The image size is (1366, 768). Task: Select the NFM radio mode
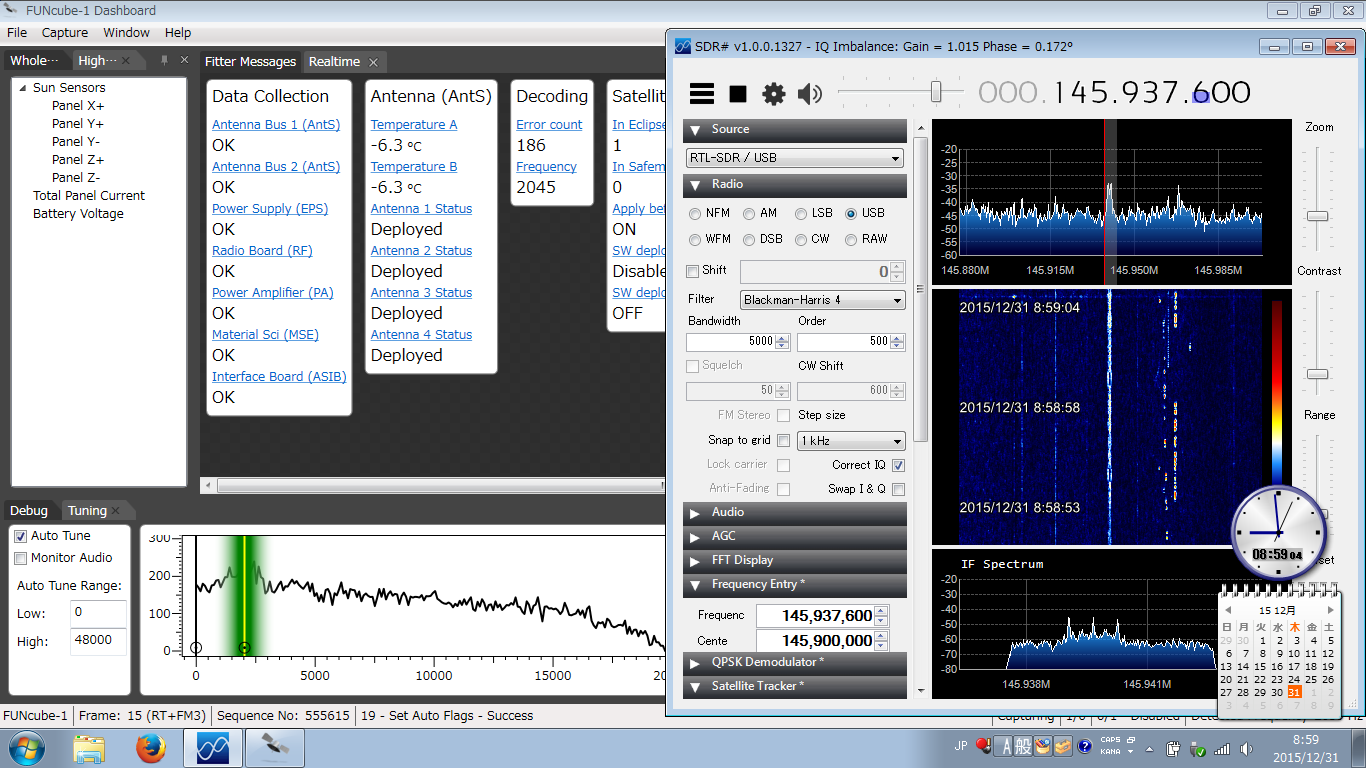(710, 213)
